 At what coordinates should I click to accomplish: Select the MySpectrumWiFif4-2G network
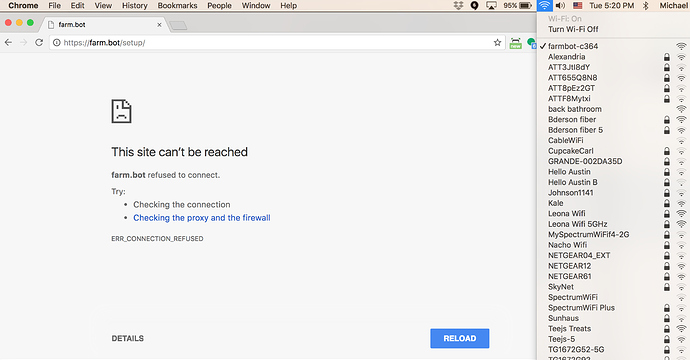tap(613, 235)
